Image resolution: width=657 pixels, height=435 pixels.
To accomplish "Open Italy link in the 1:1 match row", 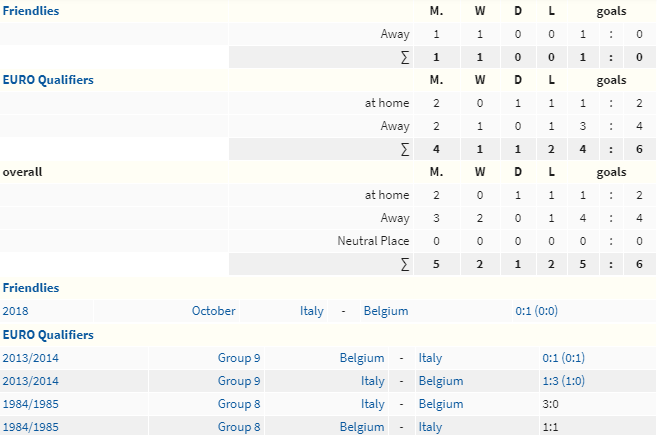I will 430,427.
